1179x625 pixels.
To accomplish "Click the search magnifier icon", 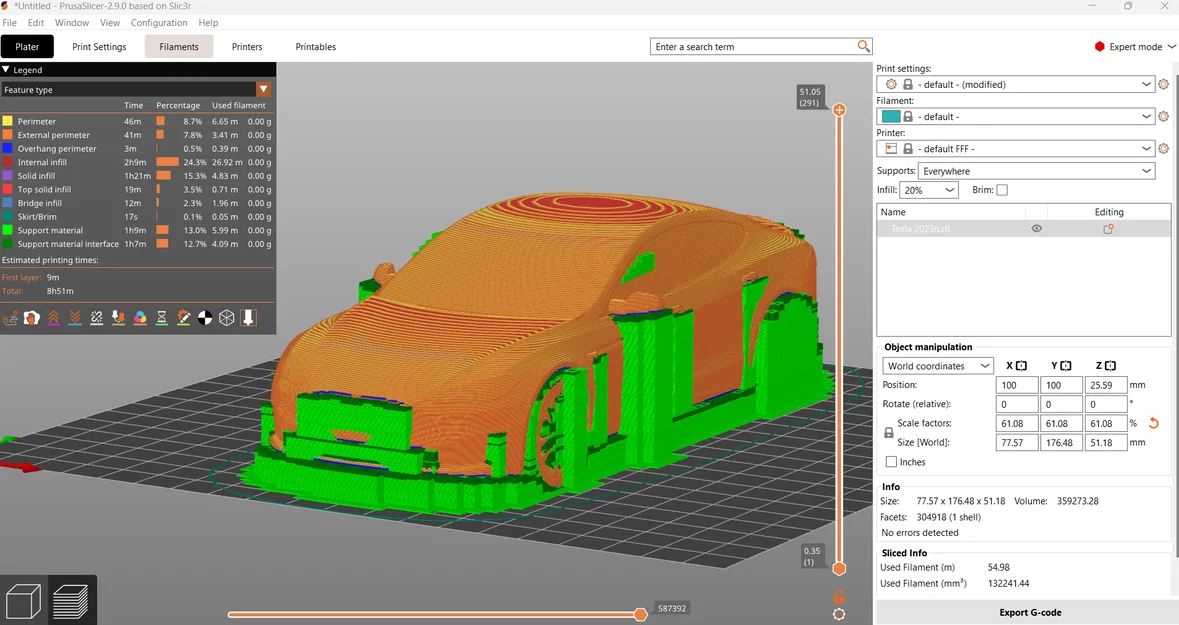I will (x=863, y=47).
